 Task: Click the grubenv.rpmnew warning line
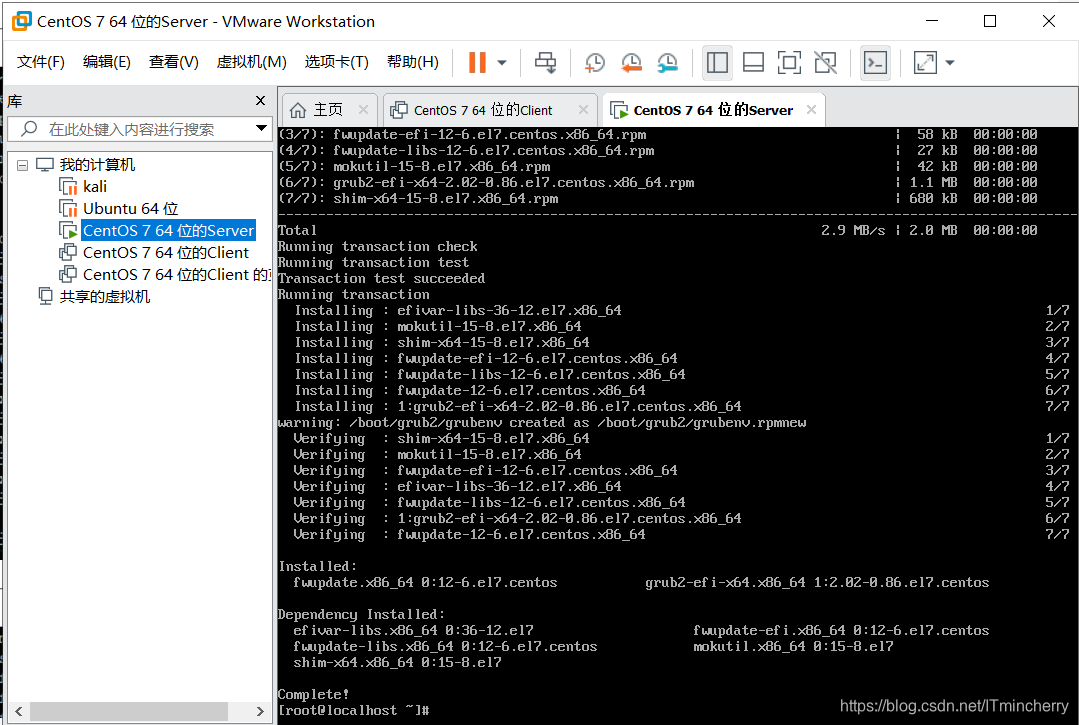coord(542,422)
